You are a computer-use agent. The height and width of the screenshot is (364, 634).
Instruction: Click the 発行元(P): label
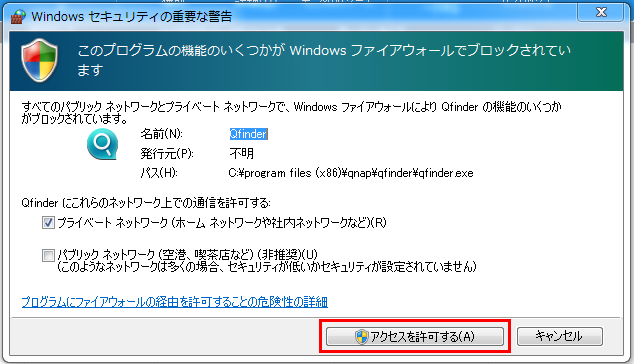[167, 154]
